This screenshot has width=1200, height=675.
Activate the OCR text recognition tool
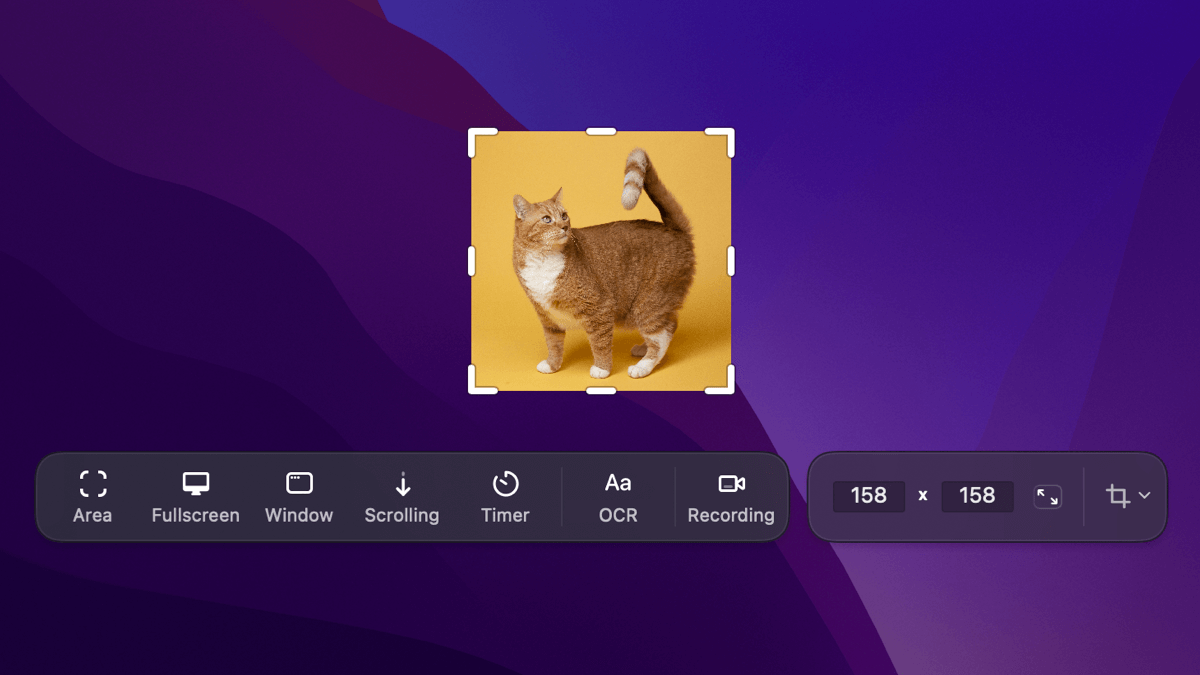click(618, 497)
